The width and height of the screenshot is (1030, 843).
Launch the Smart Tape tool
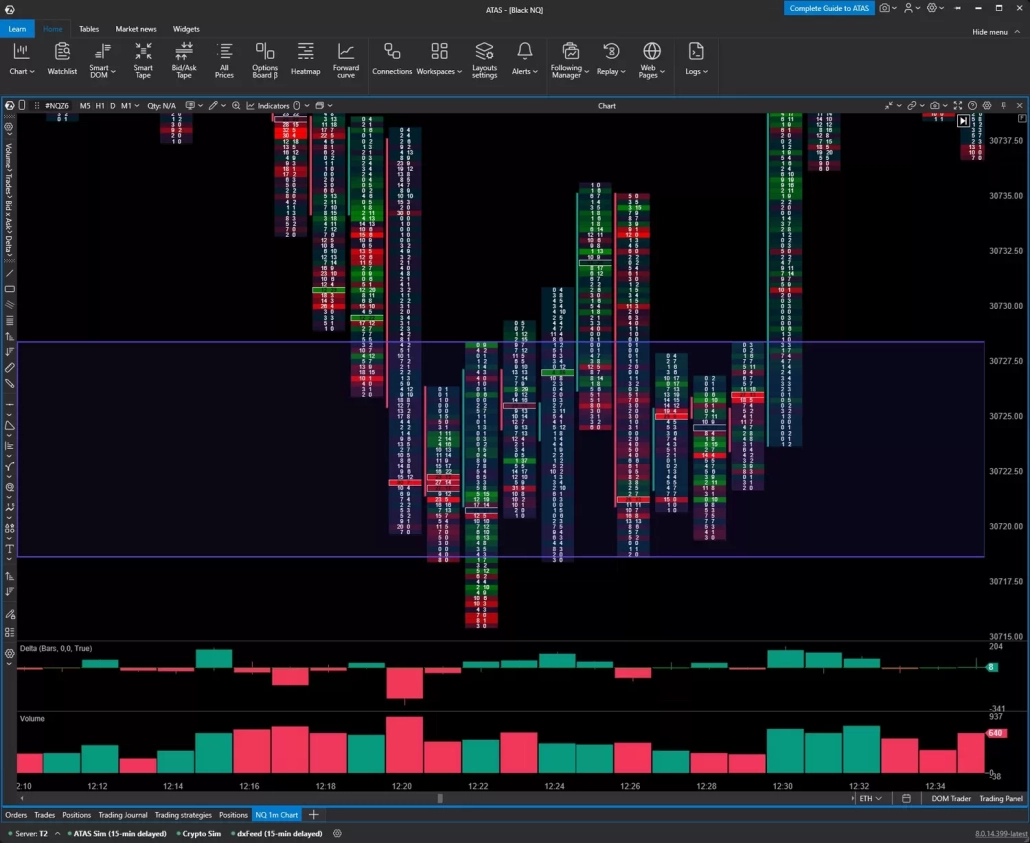(143, 59)
